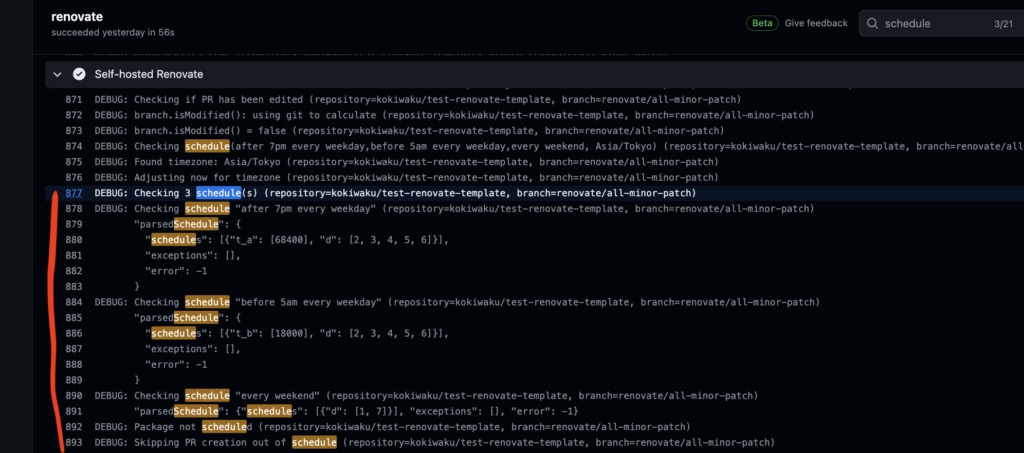The width and height of the screenshot is (1024, 453).
Task: Click the Beta badge
Action: [762, 23]
